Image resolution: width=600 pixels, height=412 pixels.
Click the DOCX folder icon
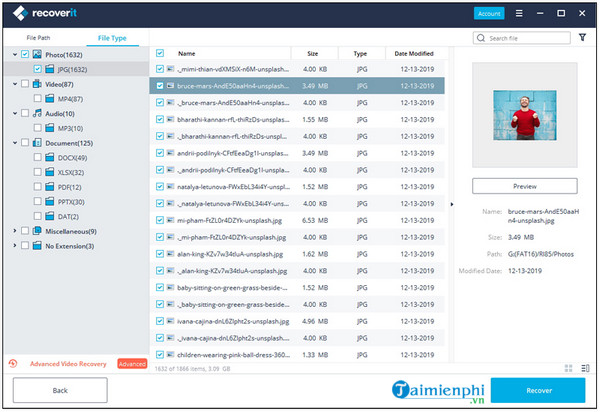pyautogui.click(x=50, y=158)
